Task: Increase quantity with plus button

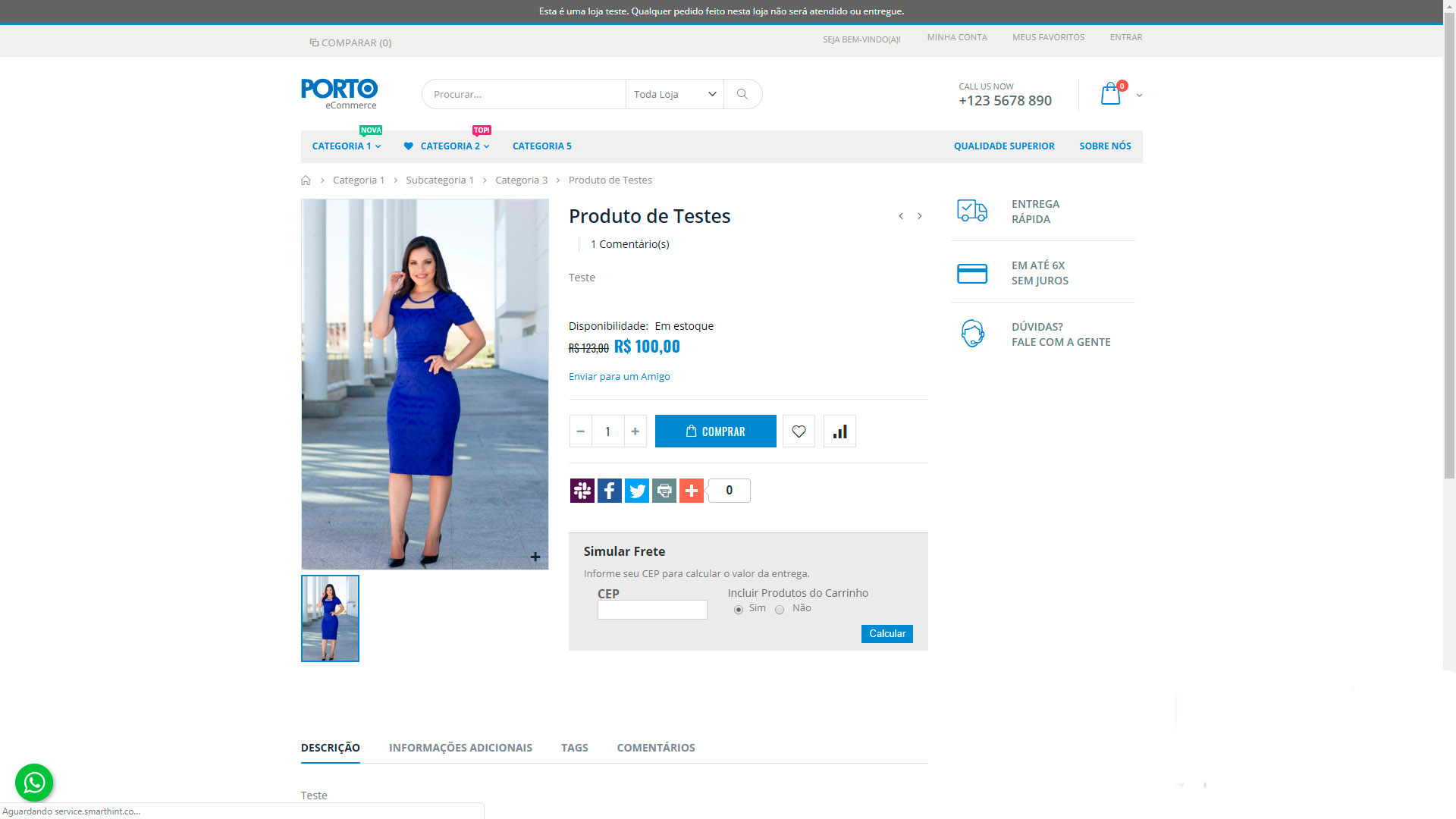Action: point(635,431)
